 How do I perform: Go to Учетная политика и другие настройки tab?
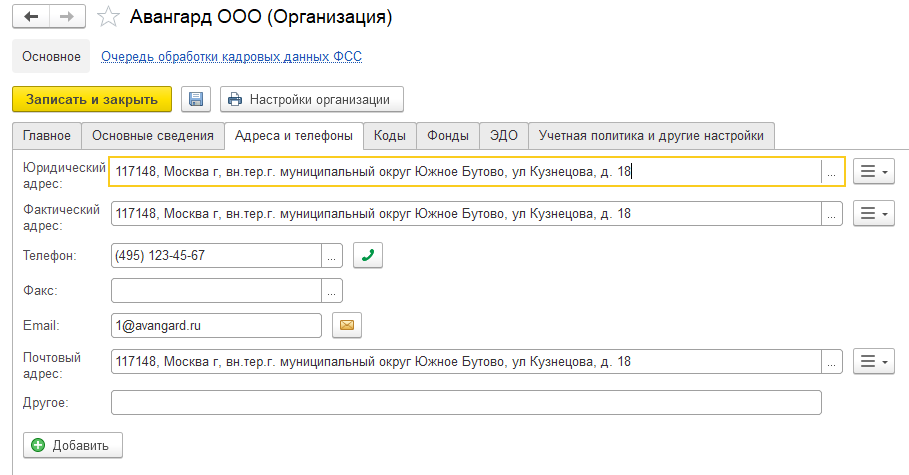tap(651, 136)
